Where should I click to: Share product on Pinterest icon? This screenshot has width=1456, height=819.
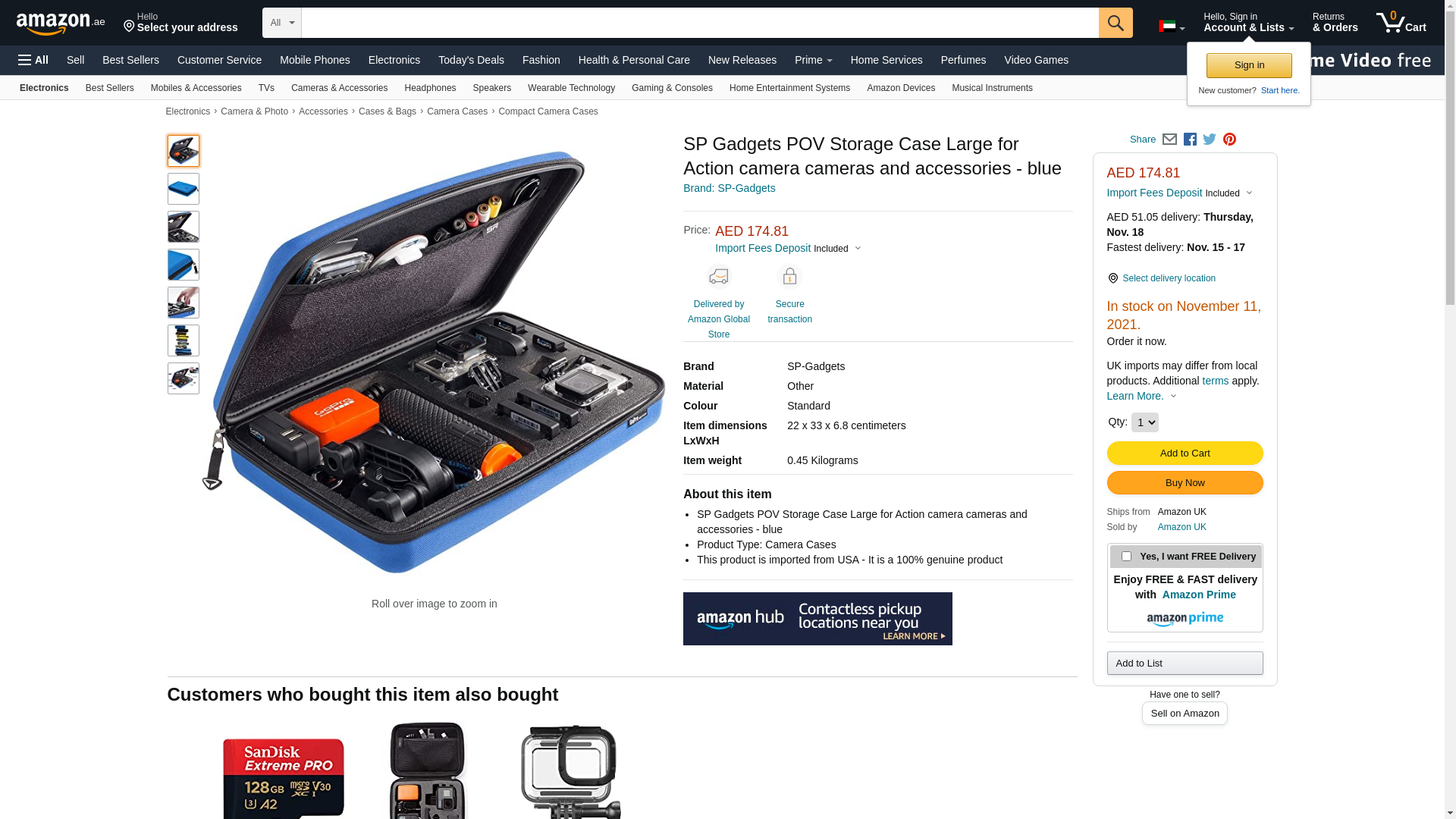[1229, 140]
